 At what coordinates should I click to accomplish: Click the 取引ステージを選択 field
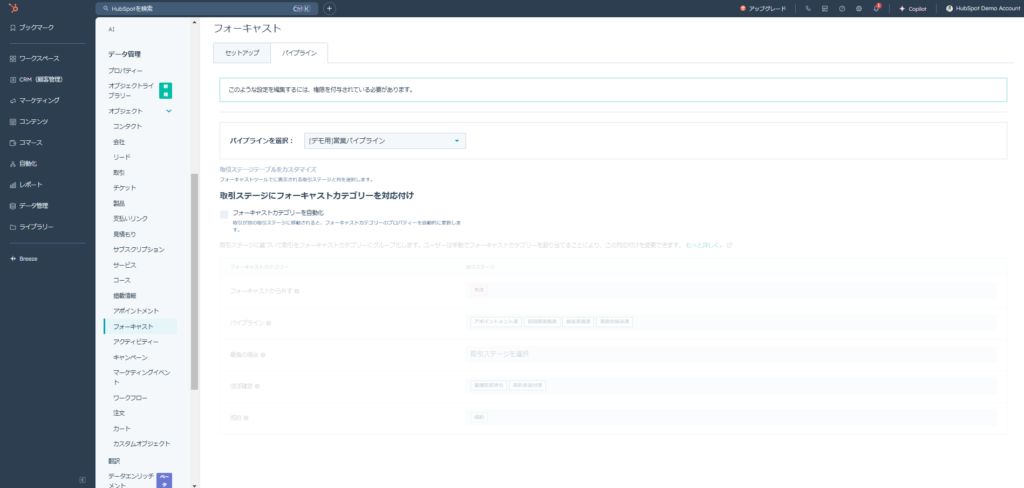click(x=731, y=354)
